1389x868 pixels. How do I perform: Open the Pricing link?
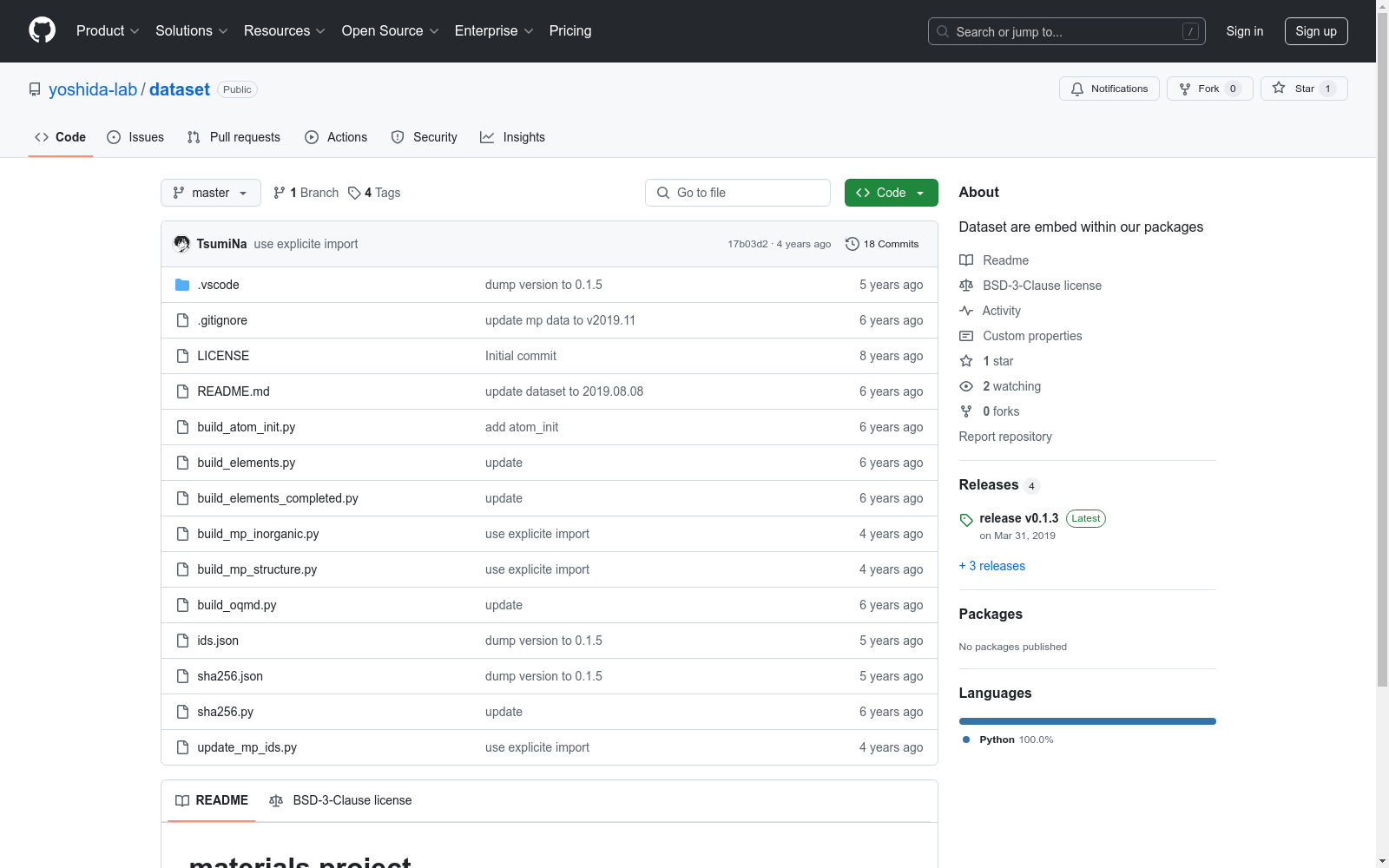[x=570, y=31]
